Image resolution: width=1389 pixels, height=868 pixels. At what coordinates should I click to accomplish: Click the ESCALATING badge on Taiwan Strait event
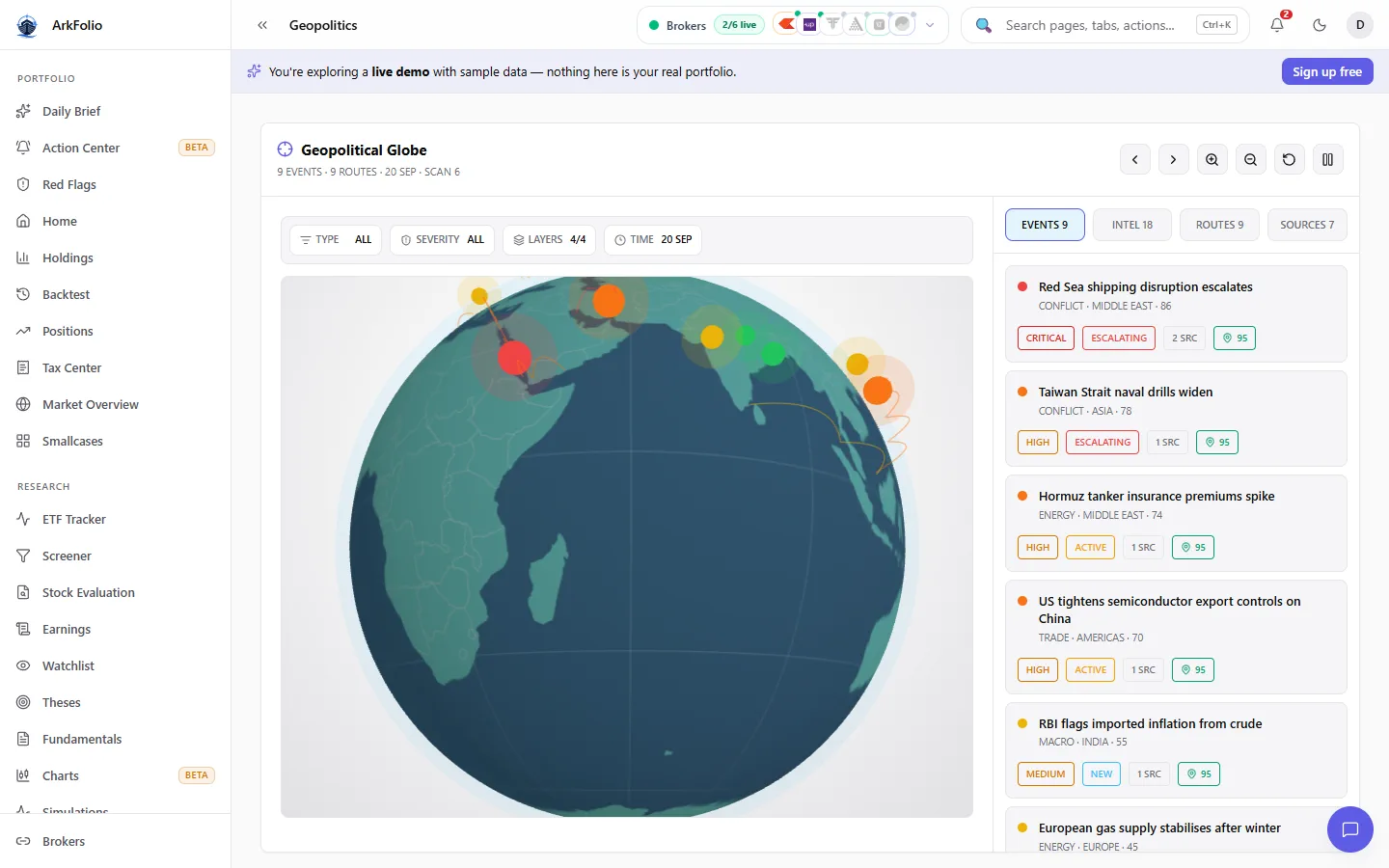[1103, 442]
